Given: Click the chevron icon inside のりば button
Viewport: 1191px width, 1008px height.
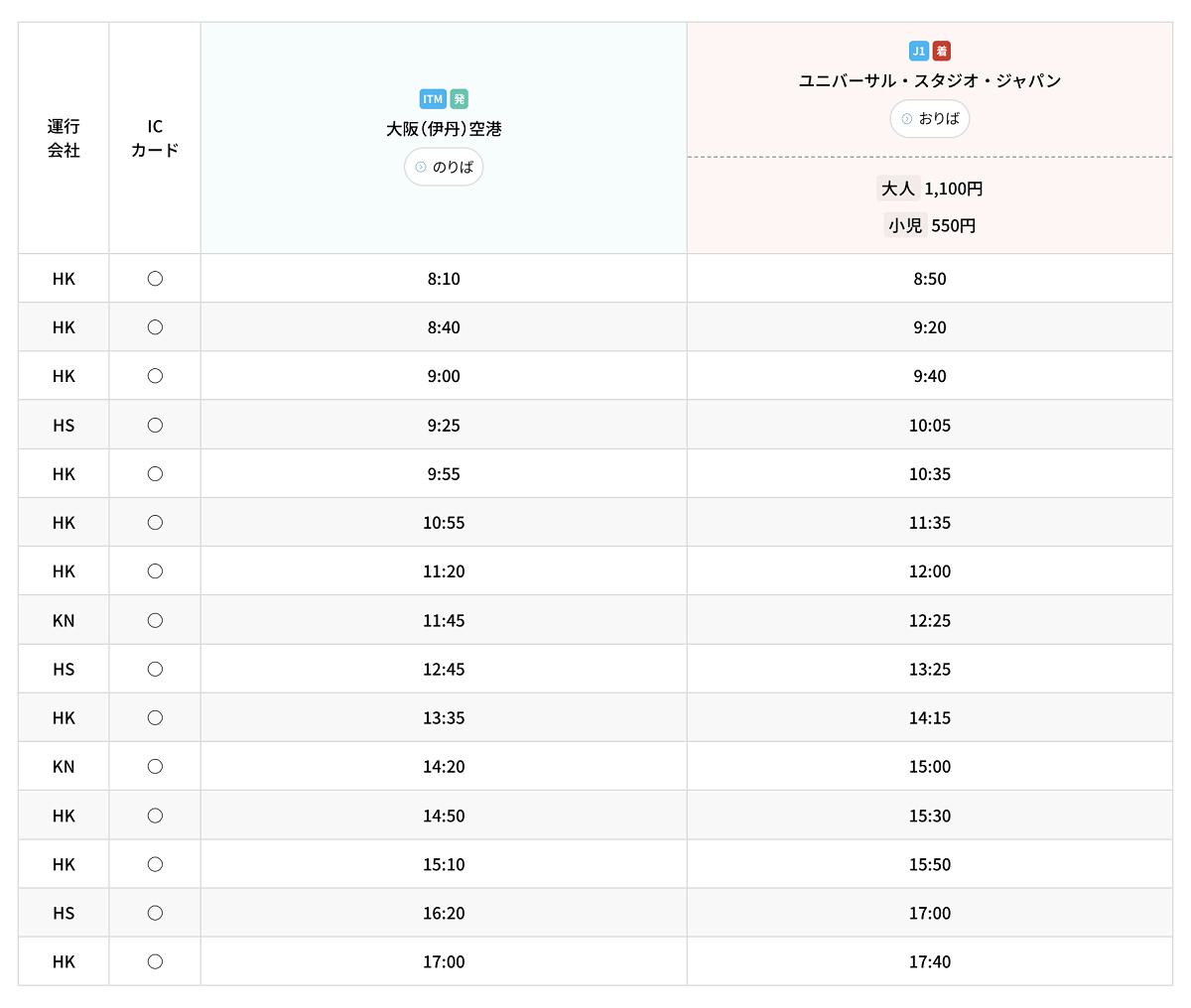Looking at the screenshot, I should click(x=422, y=167).
